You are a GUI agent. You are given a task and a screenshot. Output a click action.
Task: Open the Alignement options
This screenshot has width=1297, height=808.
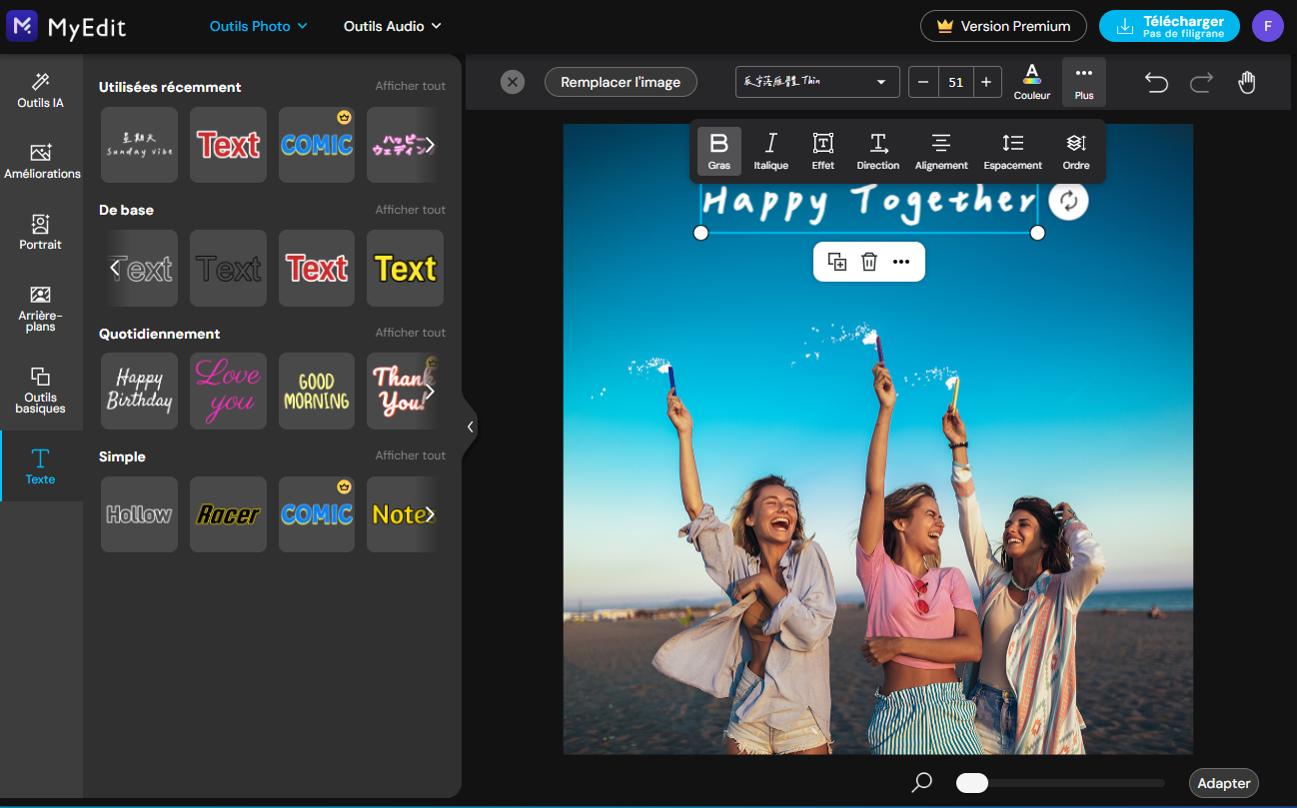point(941,150)
